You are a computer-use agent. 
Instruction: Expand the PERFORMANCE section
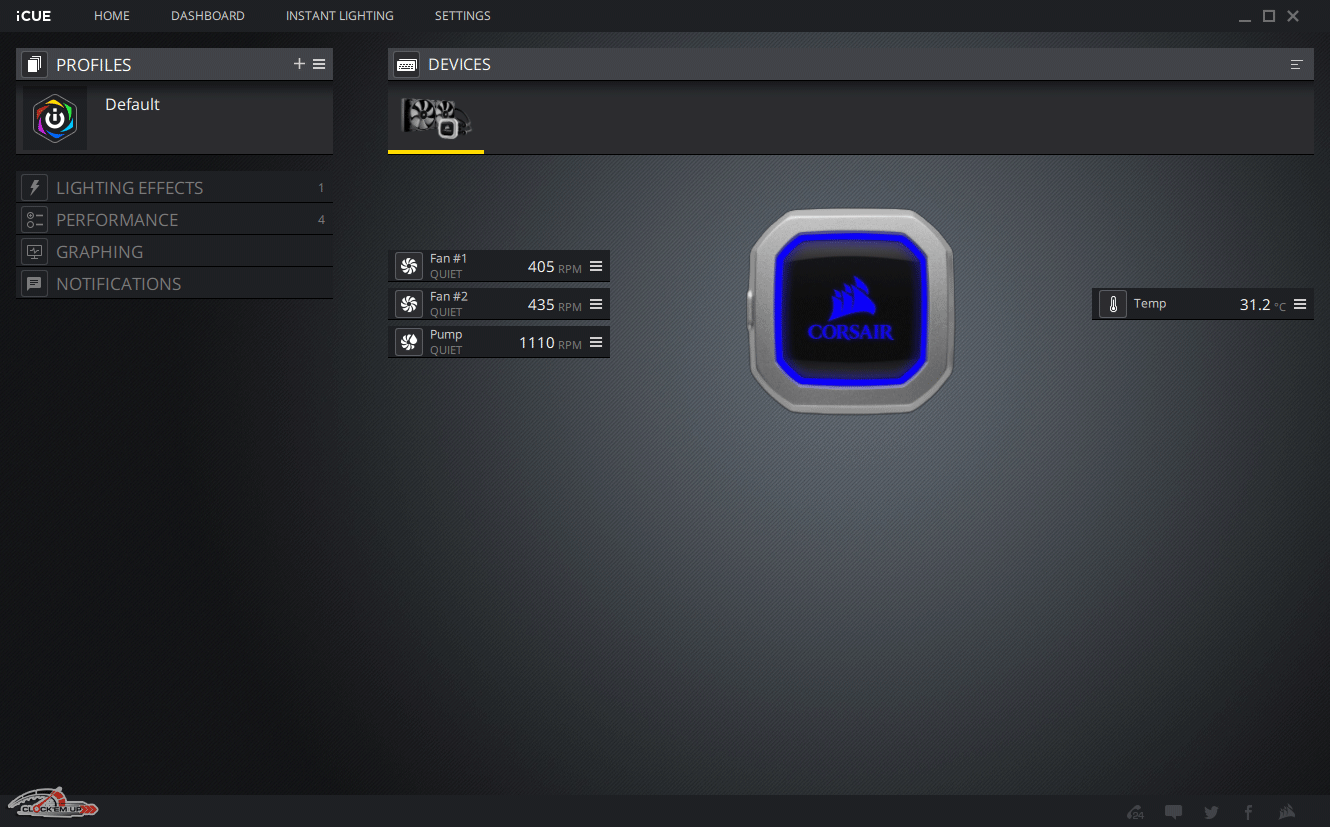coord(174,219)
